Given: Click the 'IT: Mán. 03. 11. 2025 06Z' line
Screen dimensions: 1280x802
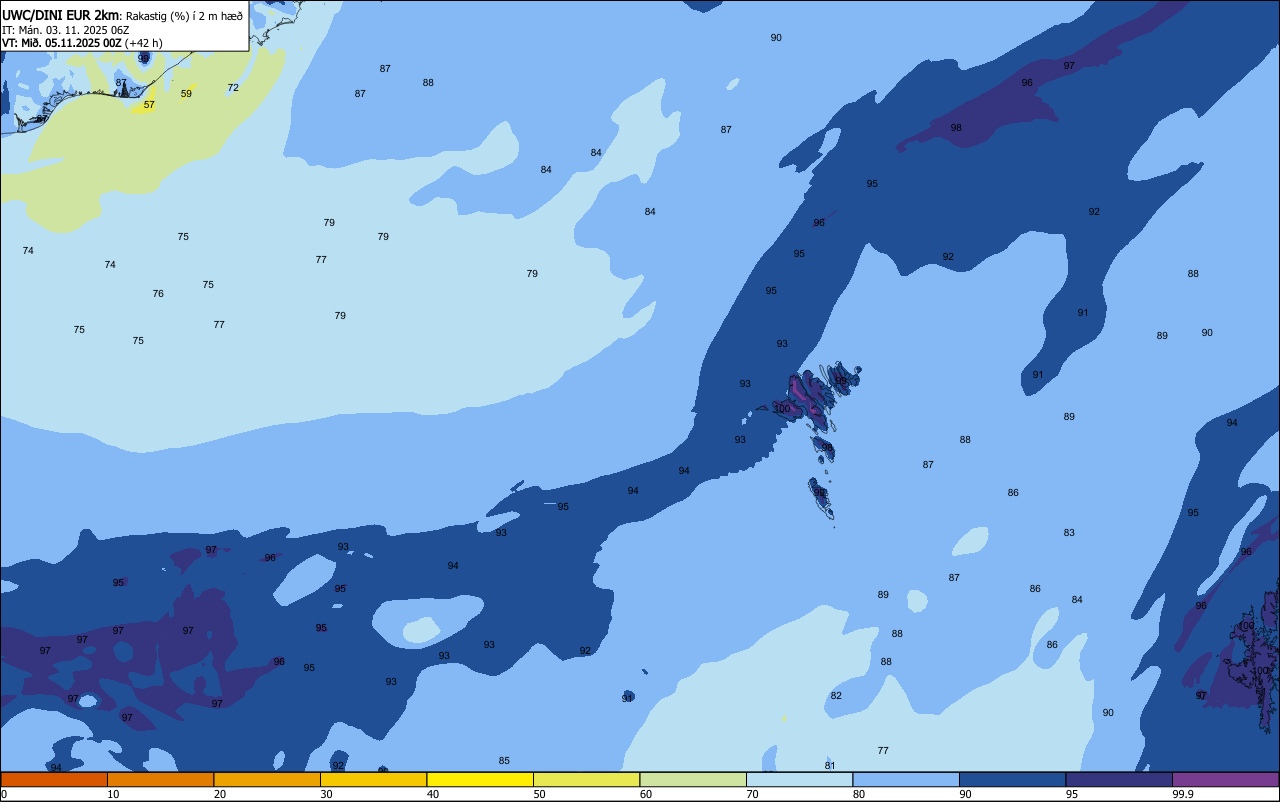Looking at the screenshot, I should pyautogui.click(x=66, y=30).
